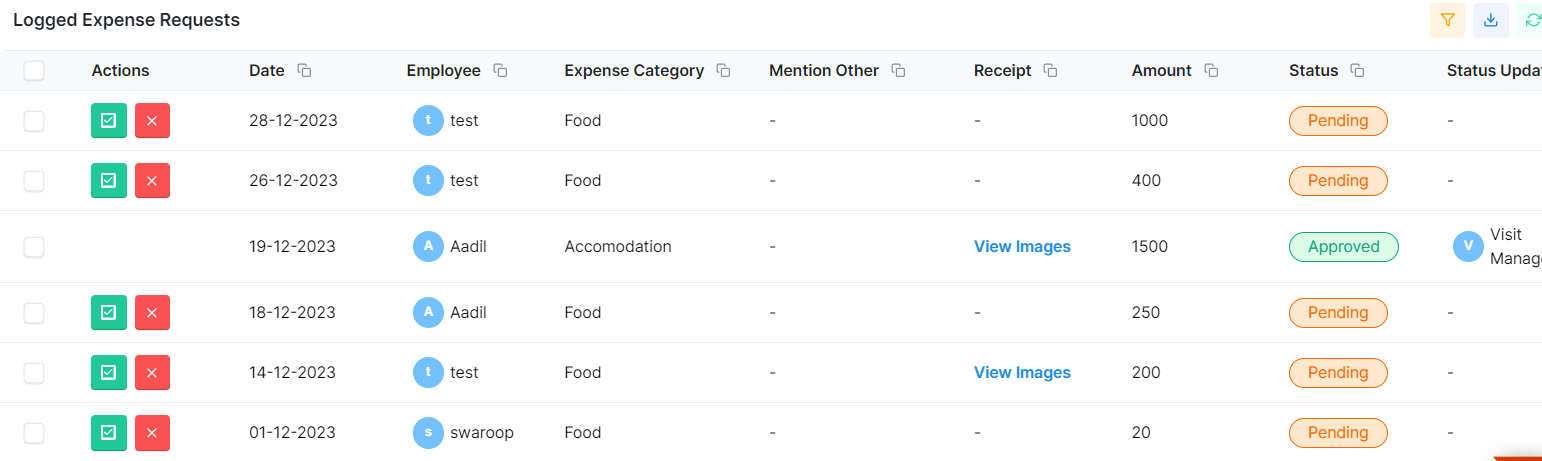The image size is (1542, 461).
Task: Click the green refresh icon
Action: tap(1531, 20)
